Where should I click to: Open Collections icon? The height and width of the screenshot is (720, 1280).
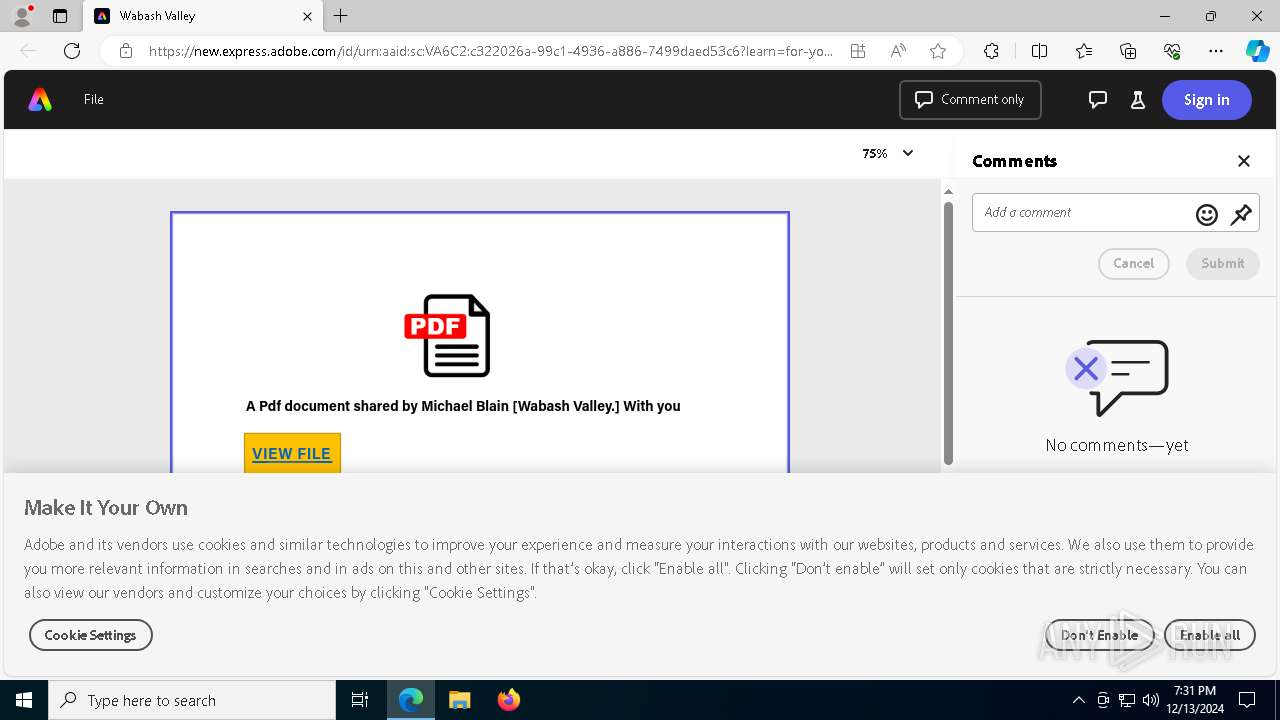point(1128,51)
